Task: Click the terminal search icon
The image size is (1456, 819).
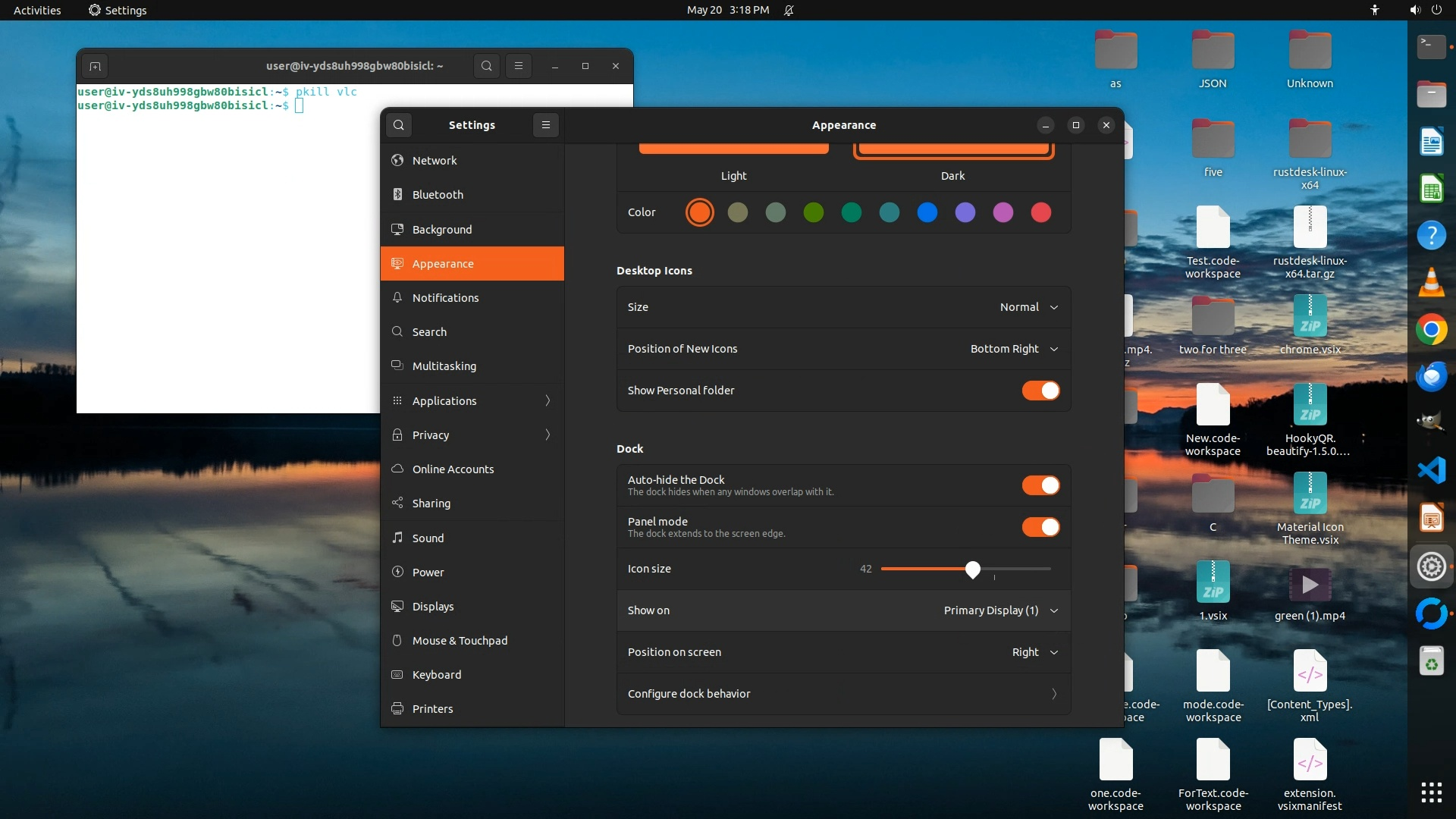Action: [487, 66]
